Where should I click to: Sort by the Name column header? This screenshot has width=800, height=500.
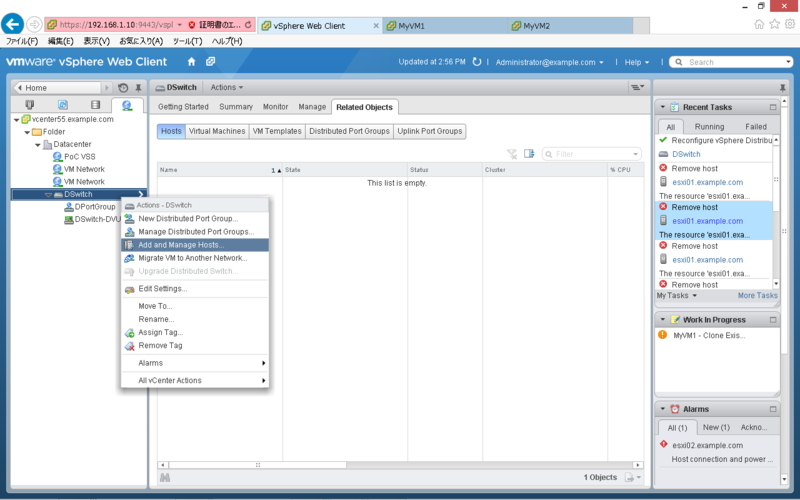point(219,170)
